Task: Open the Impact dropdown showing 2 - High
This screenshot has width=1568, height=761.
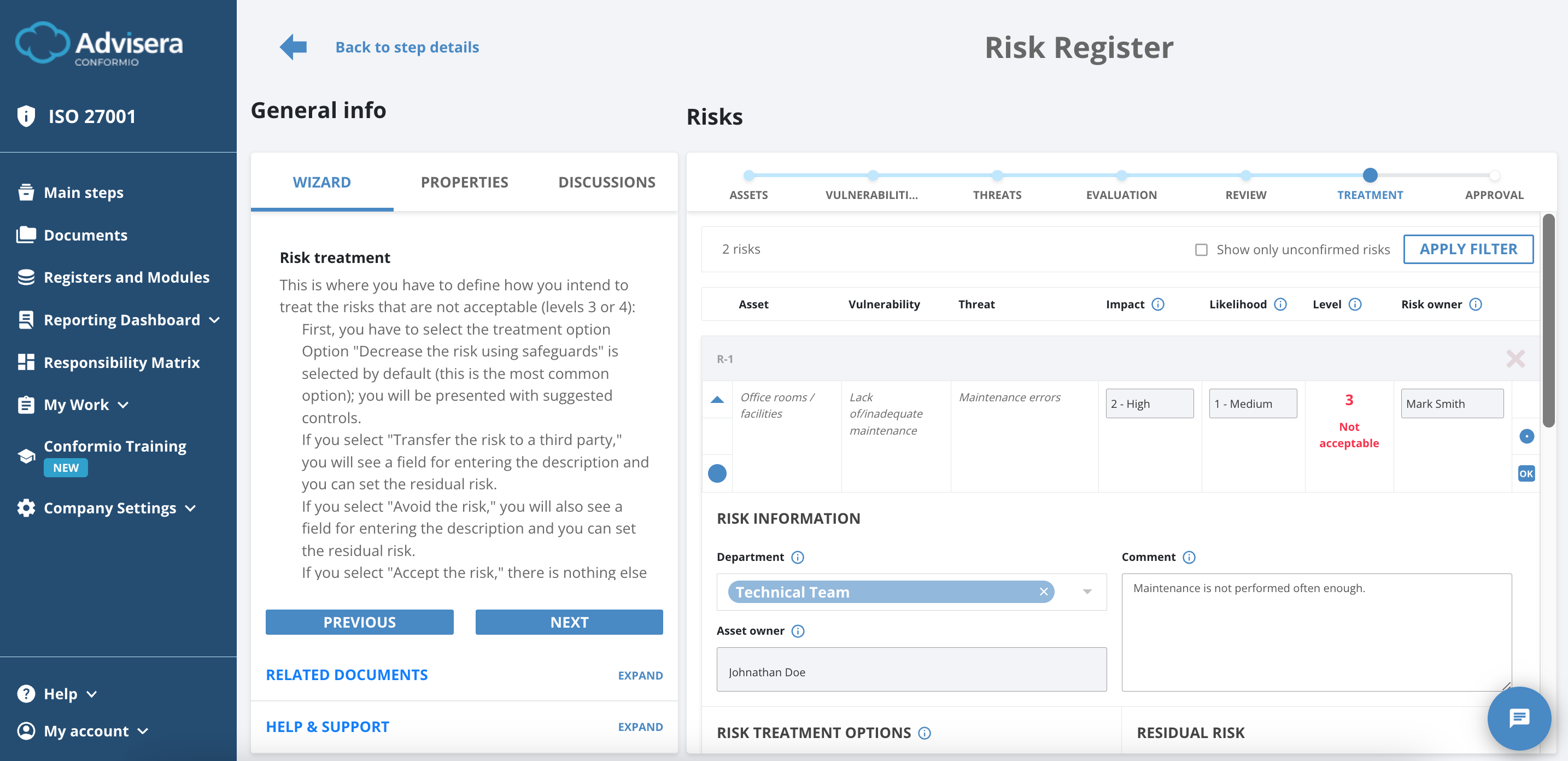Action: pos(1149,403)
